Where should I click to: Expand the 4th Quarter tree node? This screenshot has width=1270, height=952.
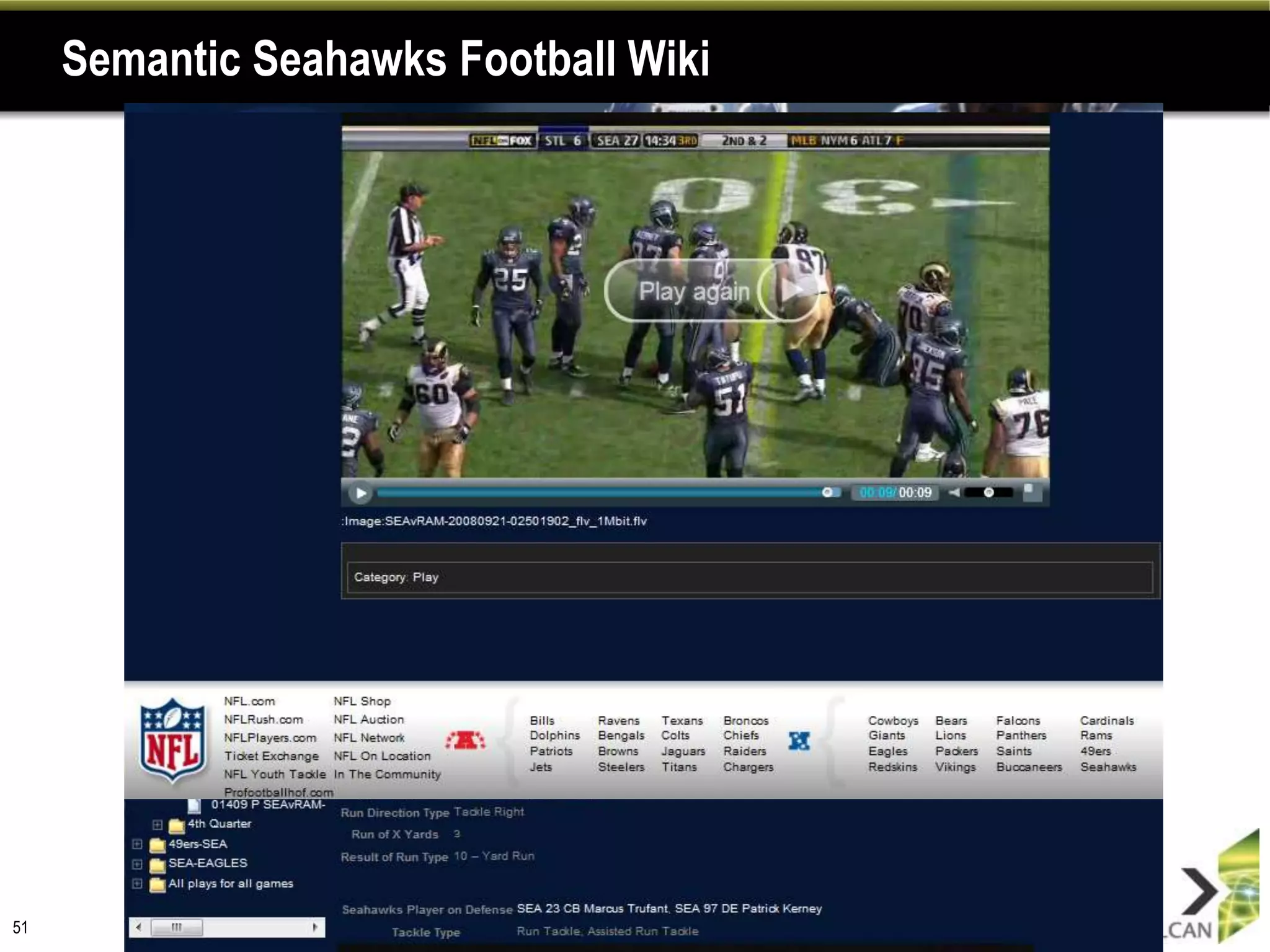[x=157, y=825]
